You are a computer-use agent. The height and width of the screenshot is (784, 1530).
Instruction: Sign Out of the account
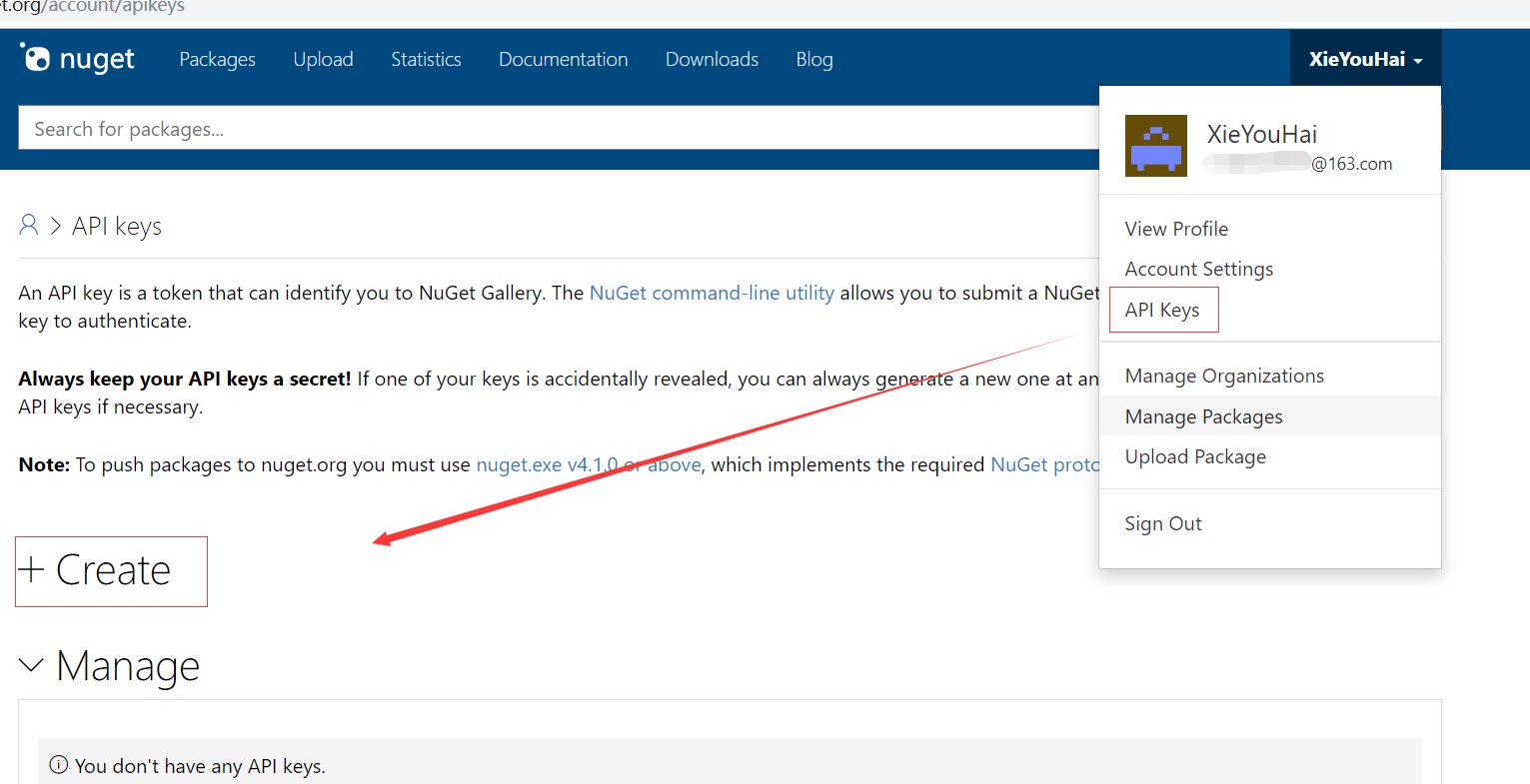tap(1163, 523)
